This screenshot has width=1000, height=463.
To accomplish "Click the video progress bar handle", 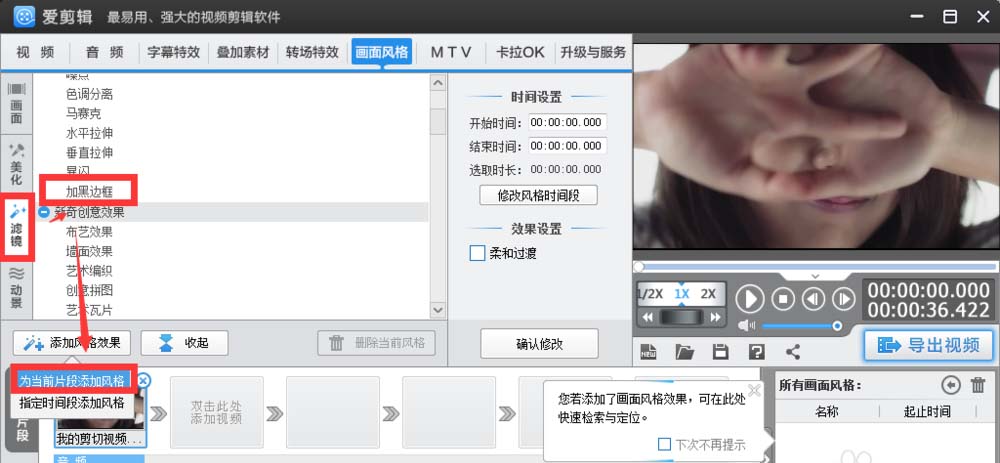I will [638, 267].
